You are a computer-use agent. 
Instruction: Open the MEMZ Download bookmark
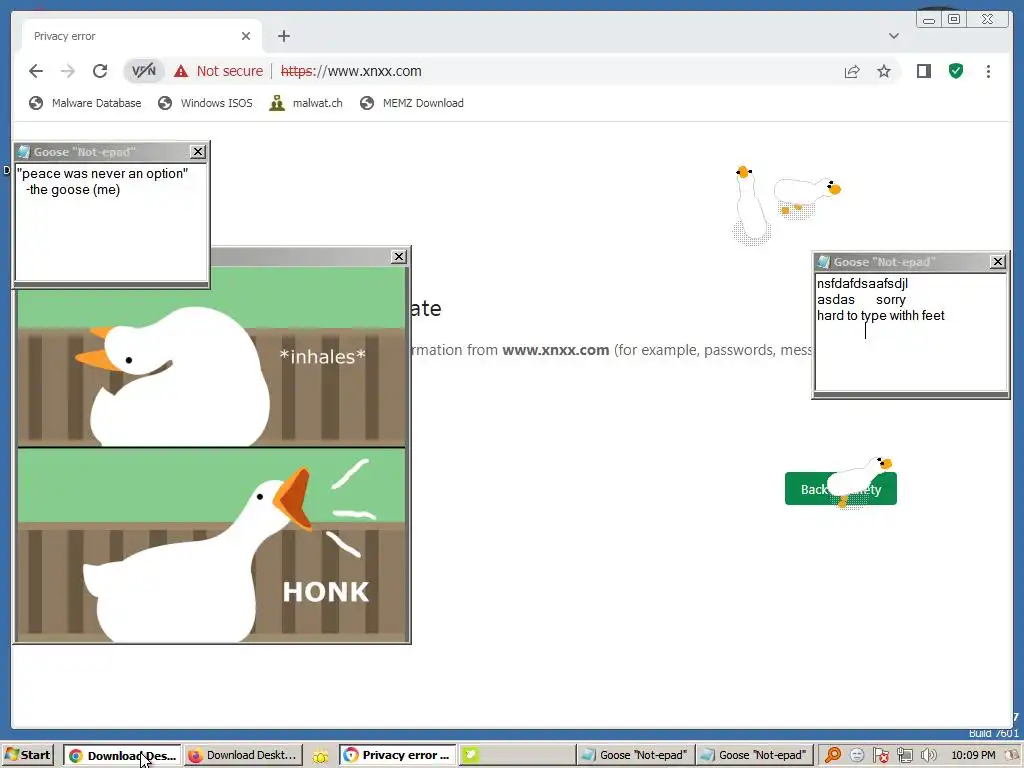411,103
